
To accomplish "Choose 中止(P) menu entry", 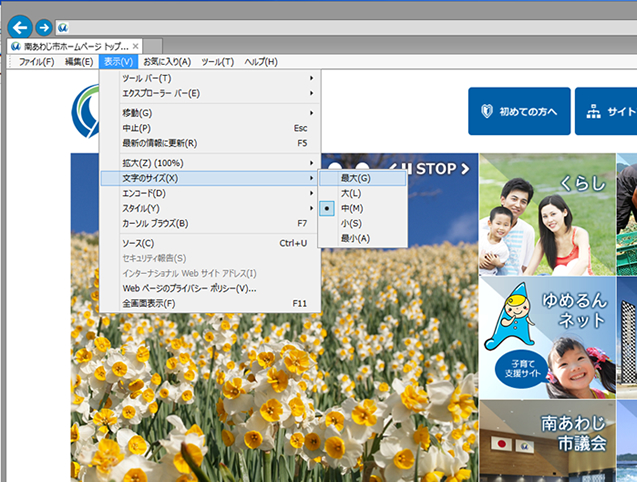I will [210, 128].
